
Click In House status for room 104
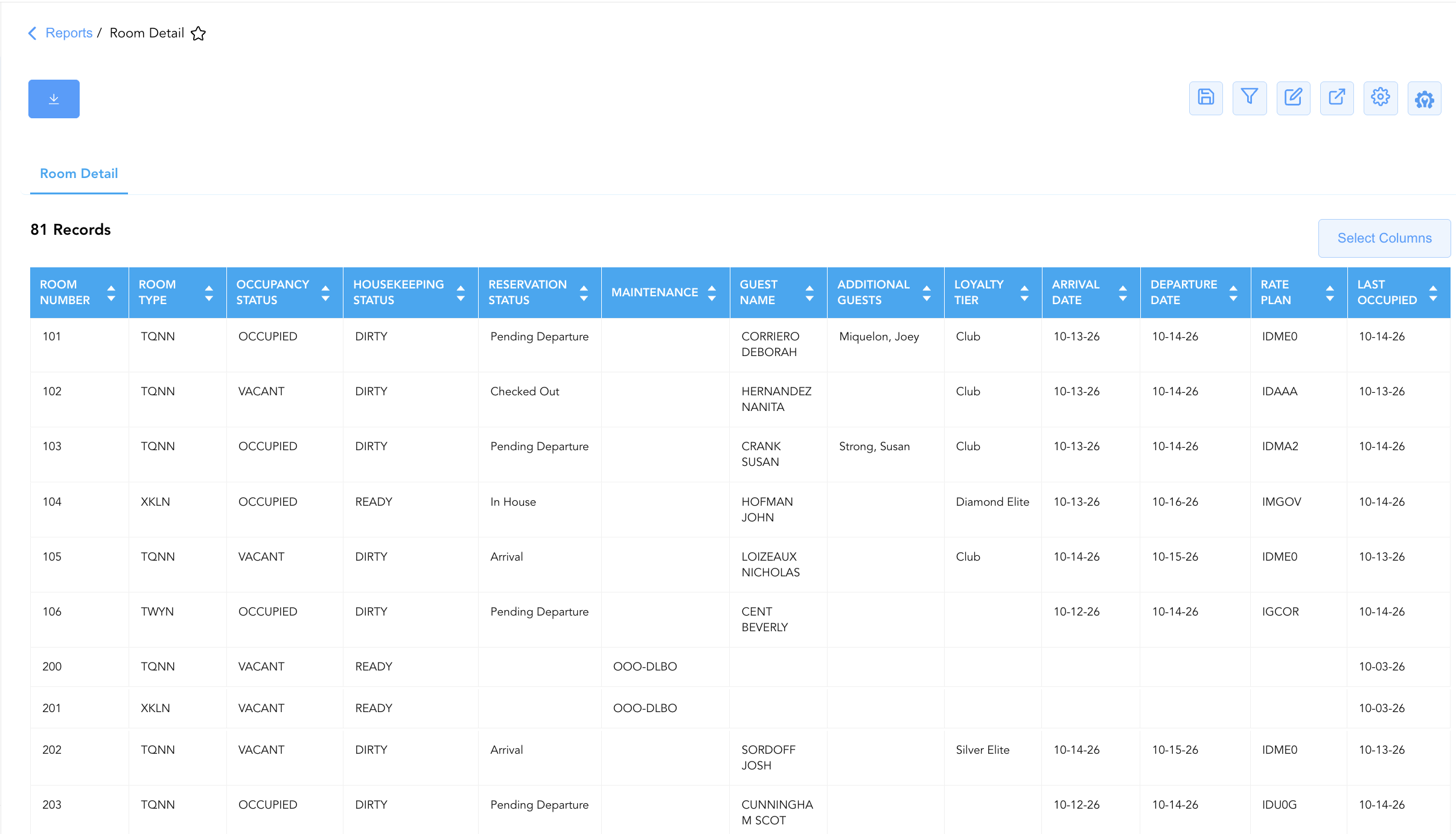[x=513, y=502]
